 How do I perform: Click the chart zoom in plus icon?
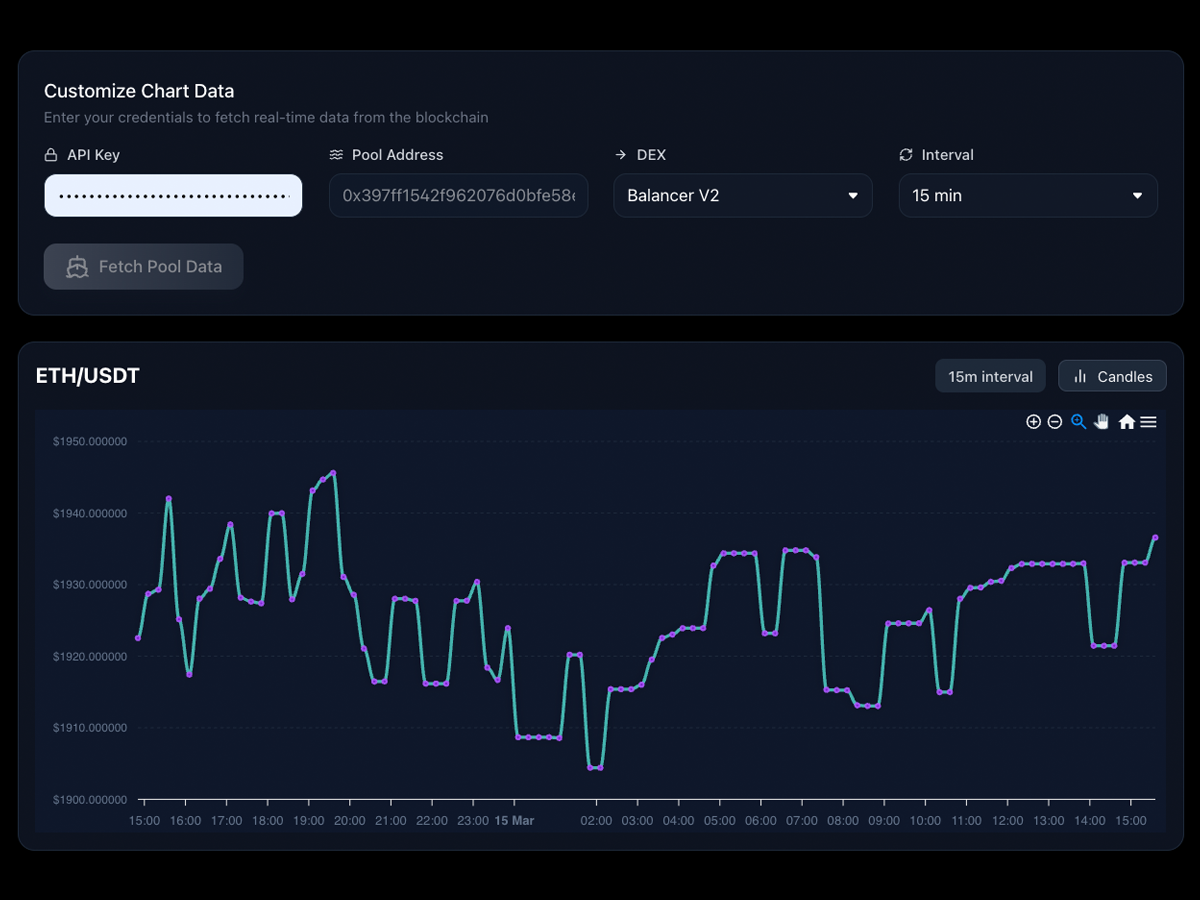tap(1033, 422)
